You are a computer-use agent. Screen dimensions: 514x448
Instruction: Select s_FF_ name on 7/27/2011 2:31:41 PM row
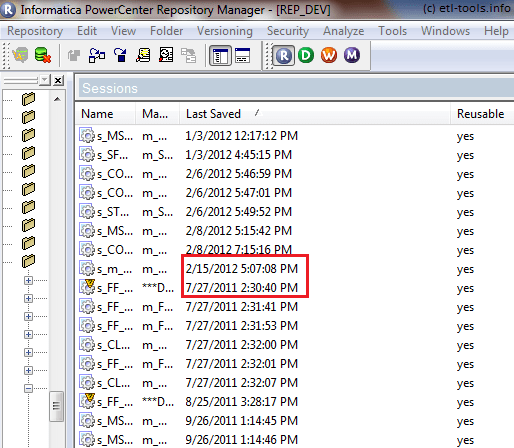point(115,307)
